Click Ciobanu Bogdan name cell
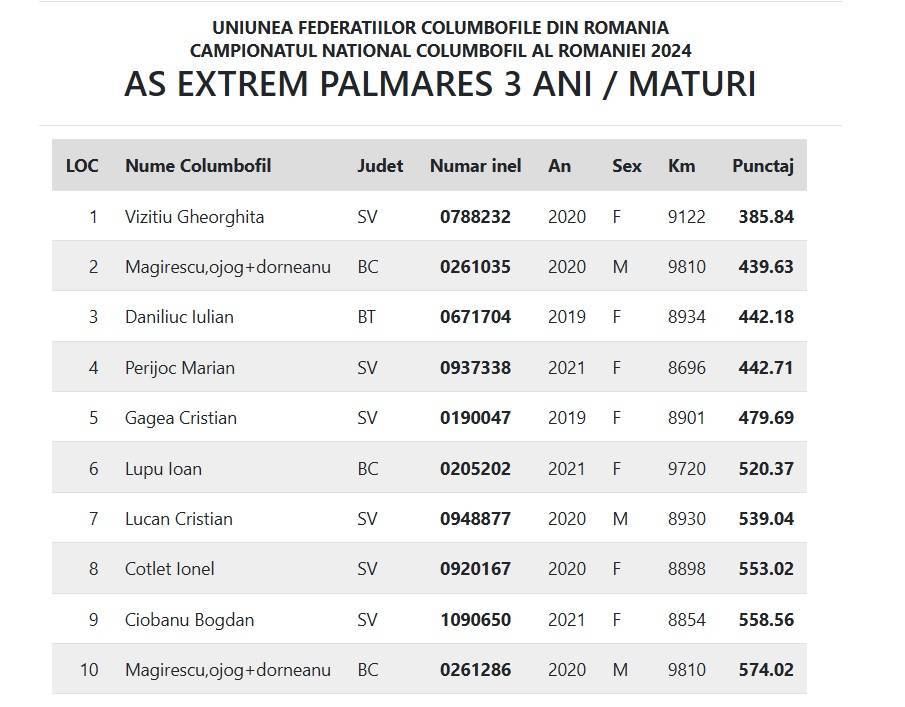This screenshot has width=905, height=707. (189, 620)
